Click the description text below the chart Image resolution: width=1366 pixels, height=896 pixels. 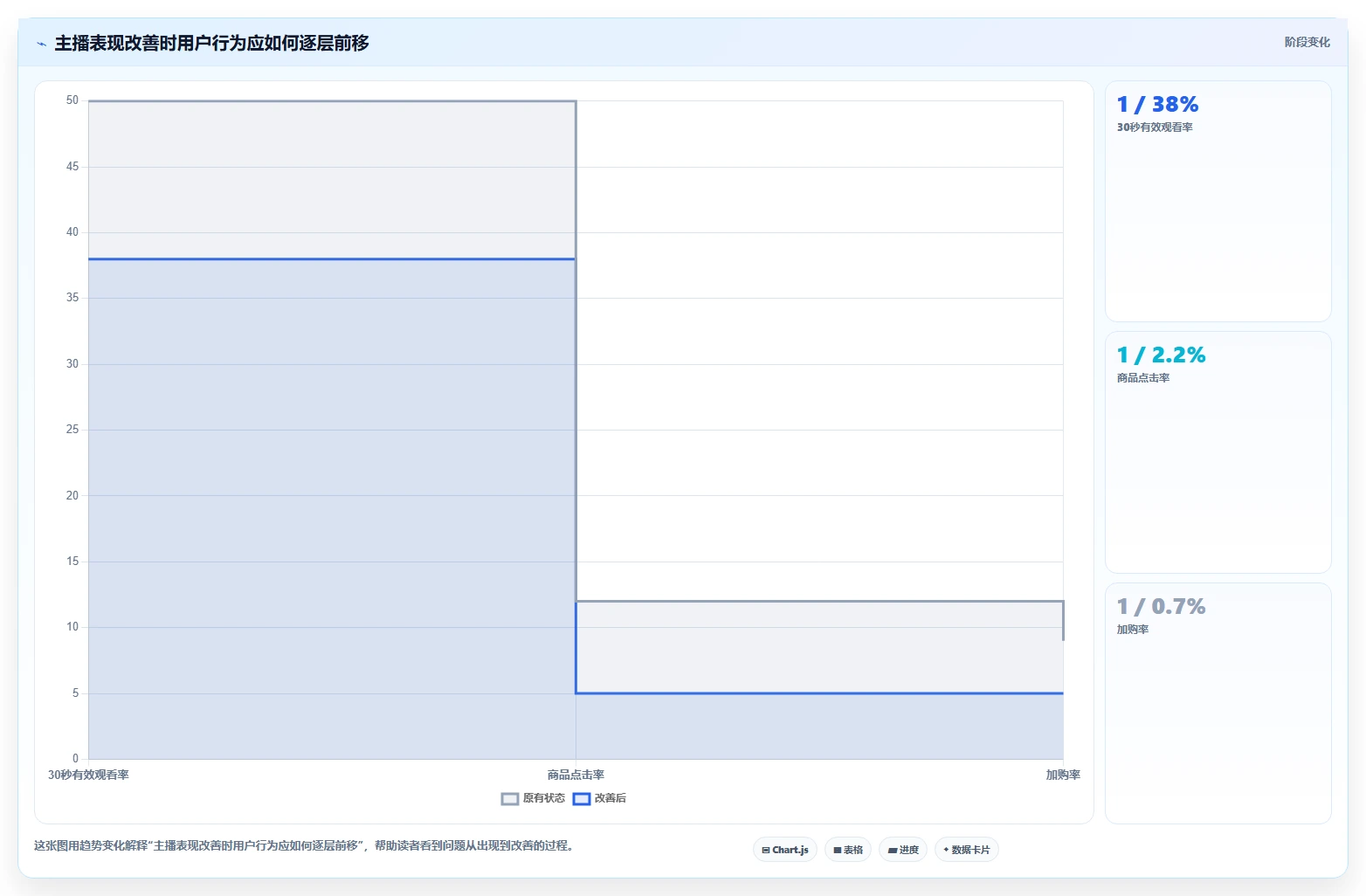[304, 845]
